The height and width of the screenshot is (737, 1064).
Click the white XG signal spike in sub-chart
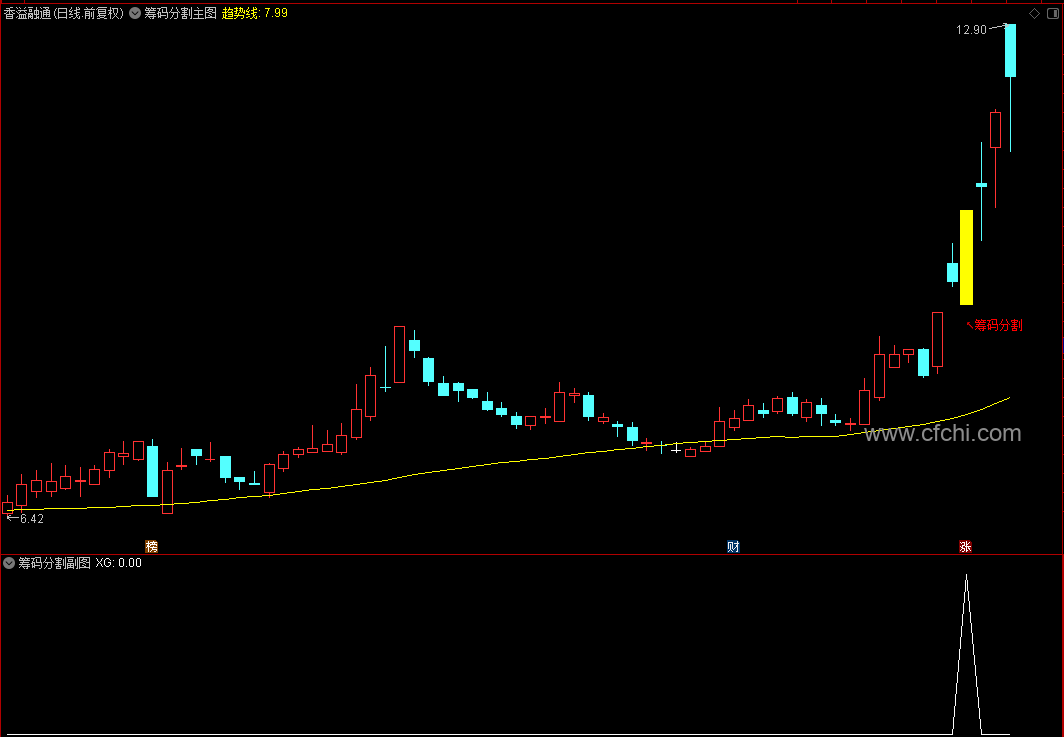[966, 654]
